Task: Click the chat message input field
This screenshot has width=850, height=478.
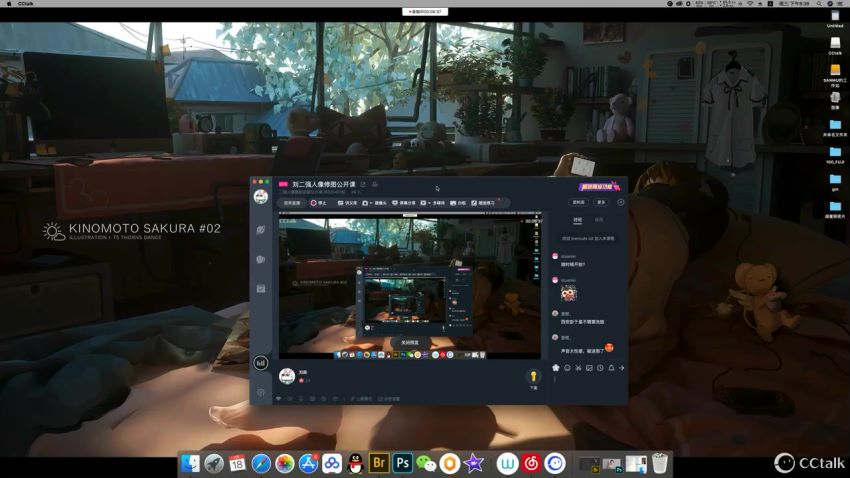Action: [587, 387]
